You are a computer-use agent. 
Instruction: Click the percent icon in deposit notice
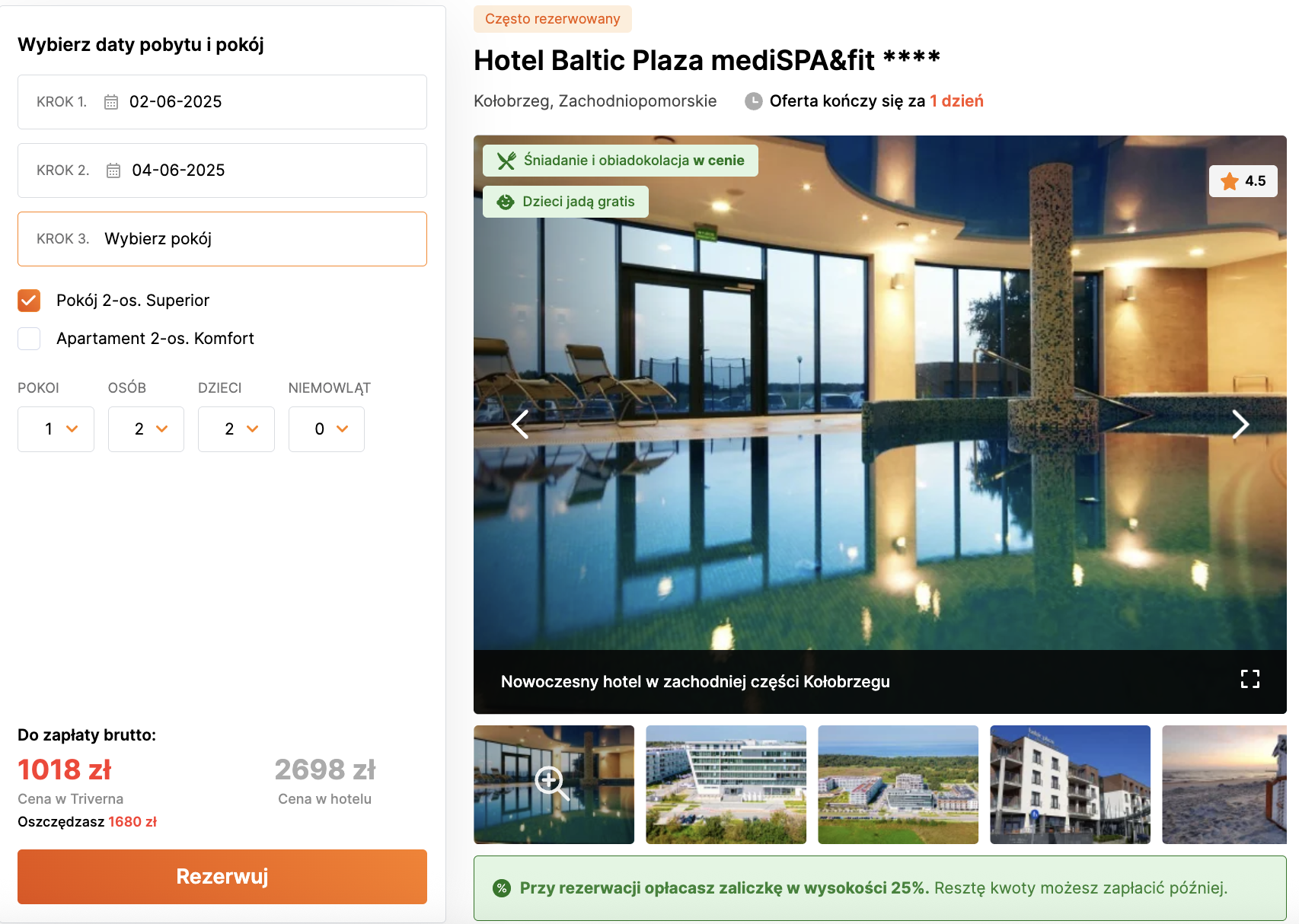502,888
